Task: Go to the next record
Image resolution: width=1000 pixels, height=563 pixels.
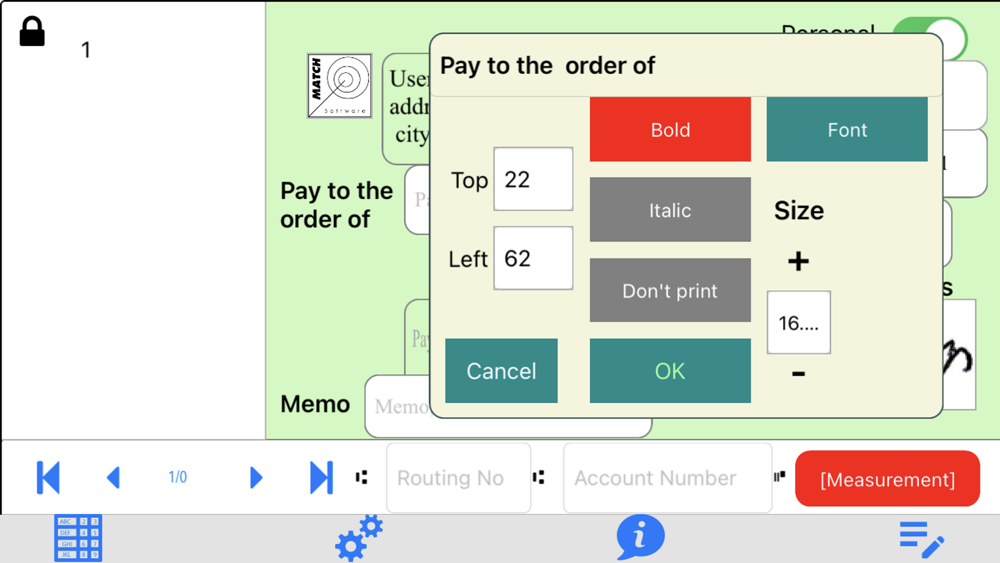Action: pos(255,478)
